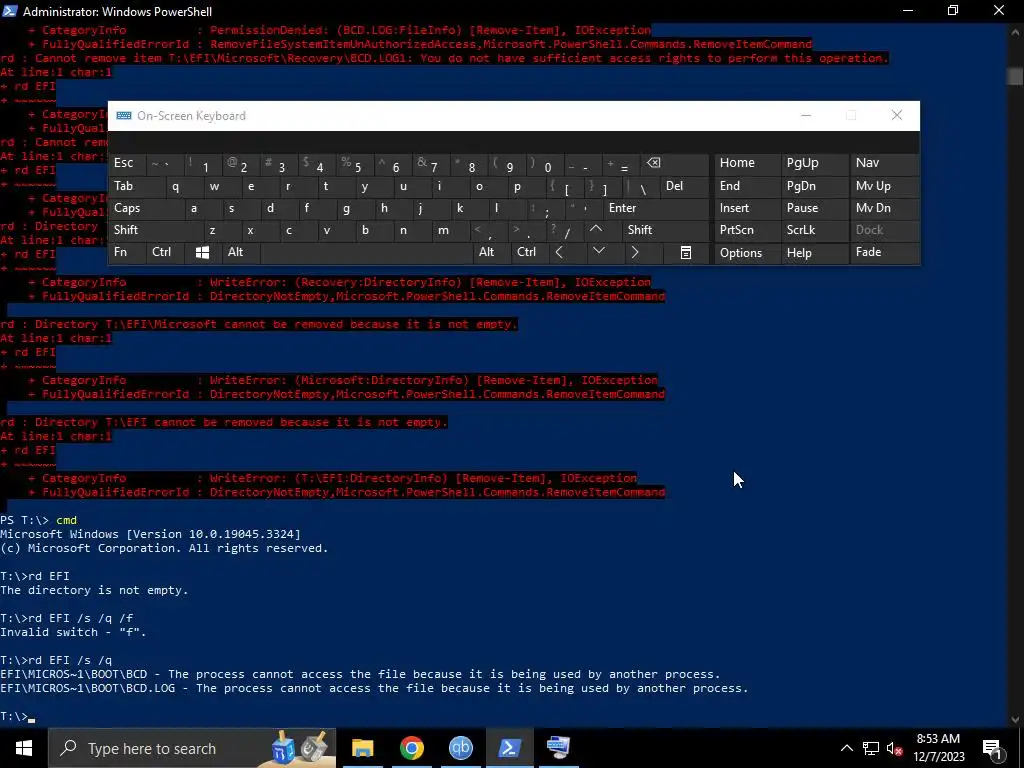Click the right arrow key on keyboard

(x=634, y=252)
